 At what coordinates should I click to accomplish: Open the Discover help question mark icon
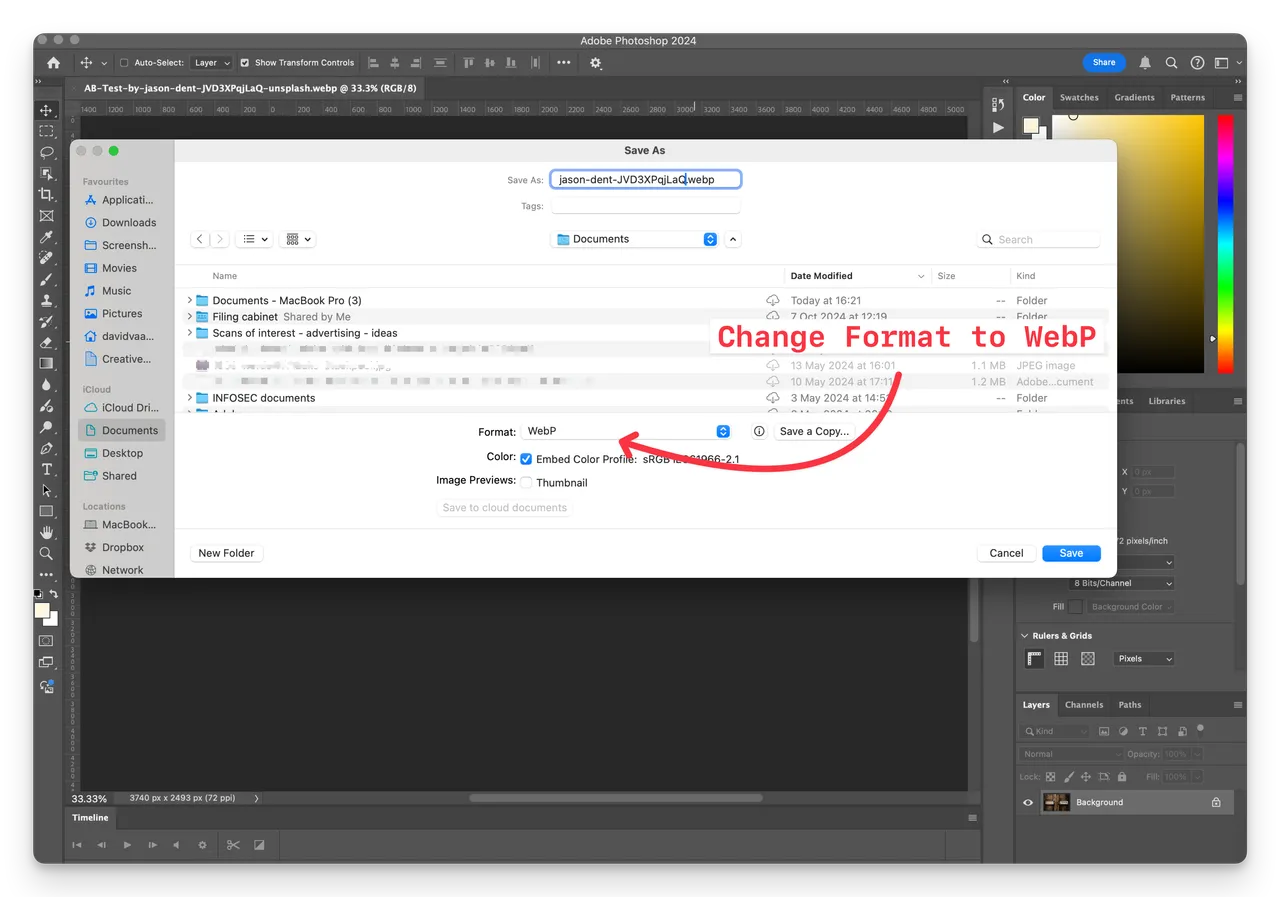[x=1197, y=62]
